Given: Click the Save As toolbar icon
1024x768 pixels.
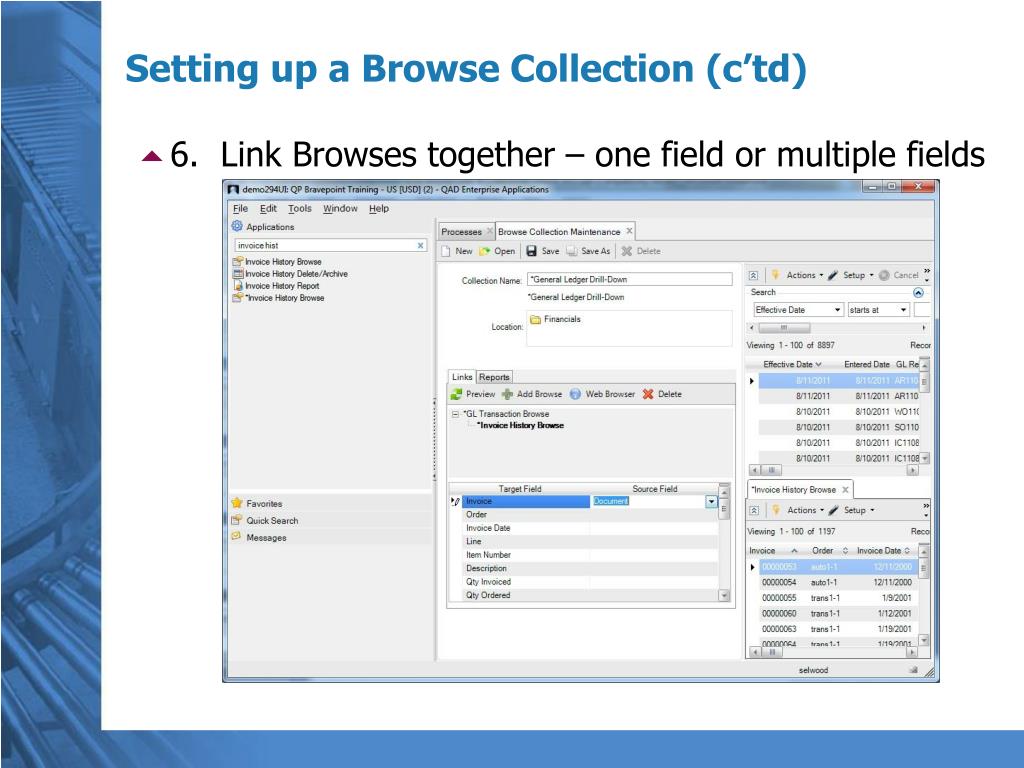Looking at the screenshot, I should (x=571, y=251).
